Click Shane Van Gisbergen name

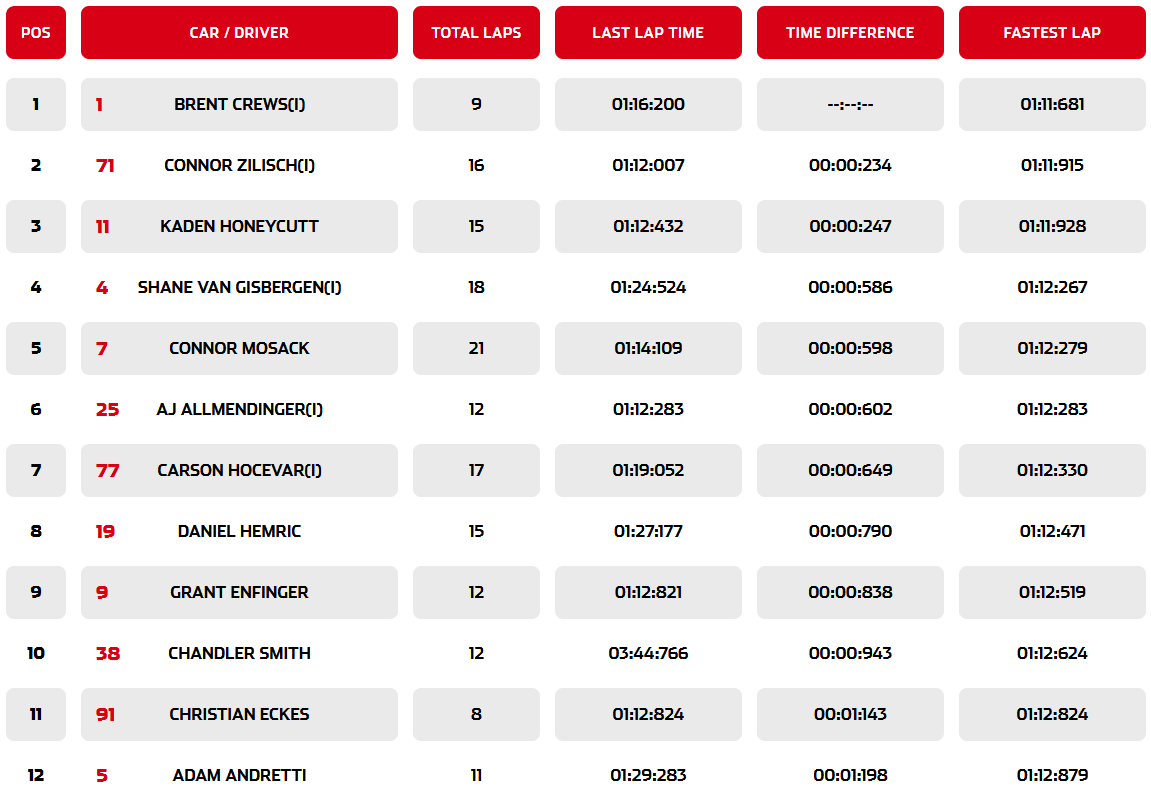pos(239,287)
